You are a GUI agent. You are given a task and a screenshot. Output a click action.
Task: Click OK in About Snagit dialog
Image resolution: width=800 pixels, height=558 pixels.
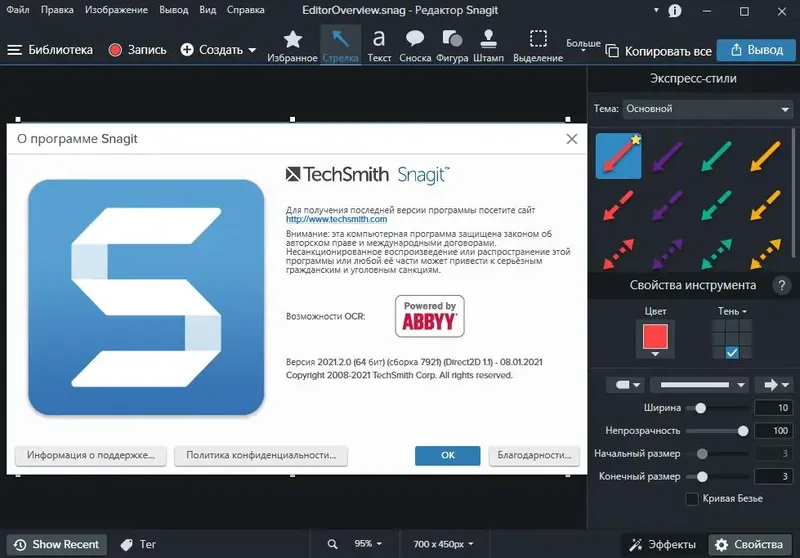tap(447, 455)
